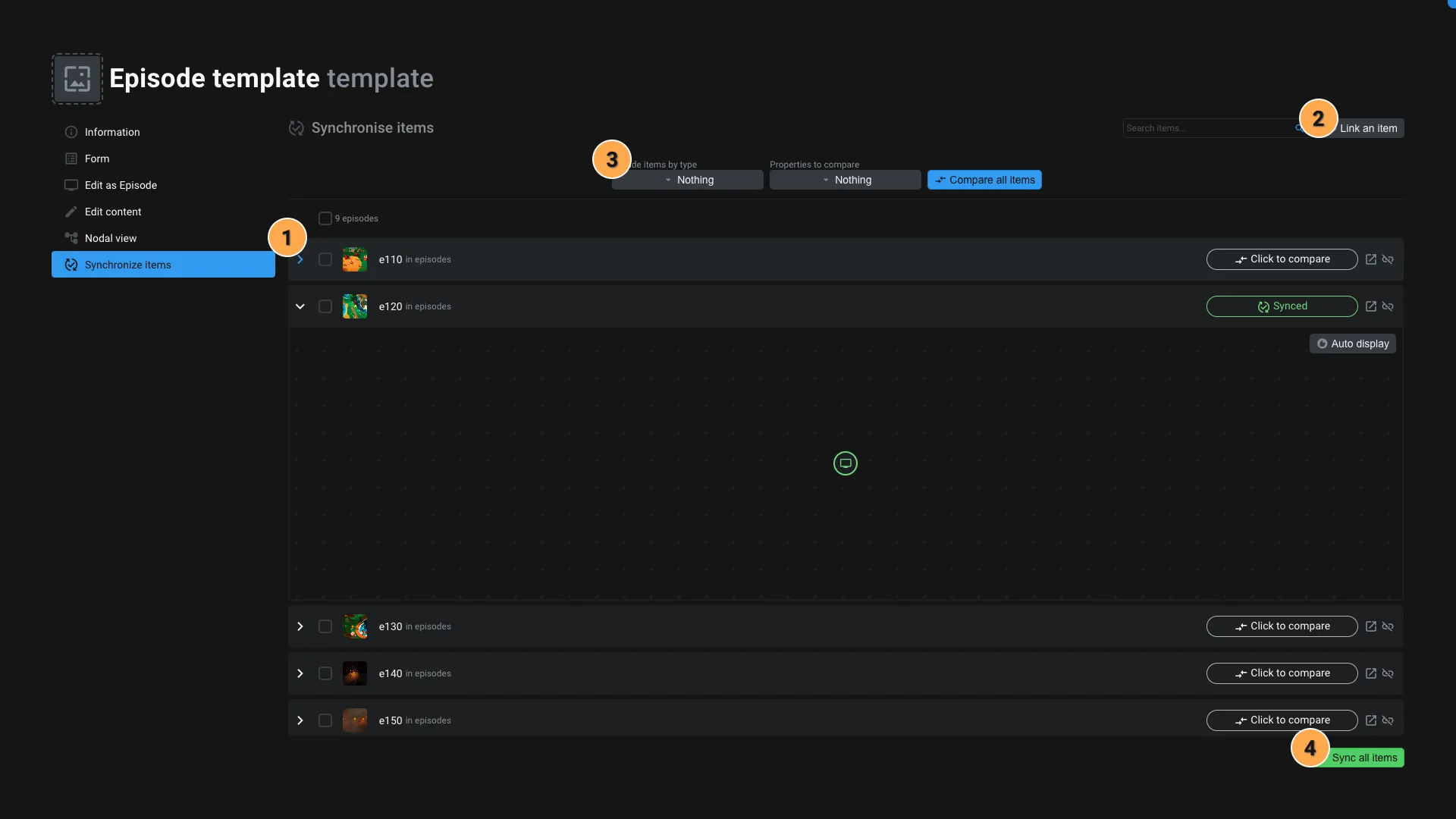Expand the e110 episode row
The width and height of the screenshot is (1456, 819).
tap(300, 259)
